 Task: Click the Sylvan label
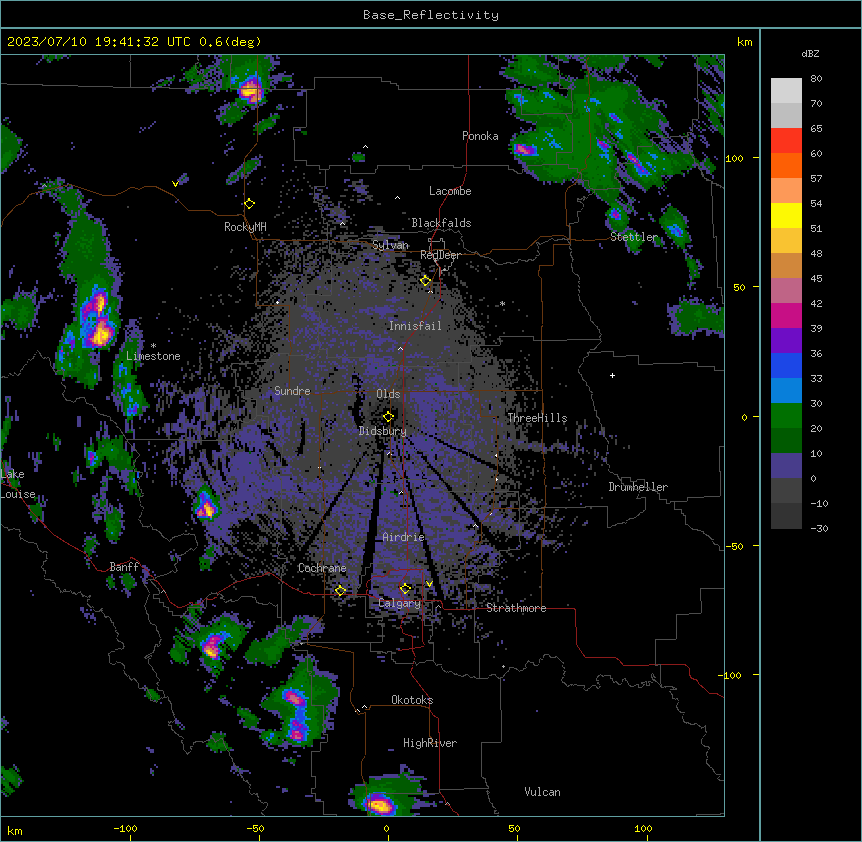click(x=390, y=245)
